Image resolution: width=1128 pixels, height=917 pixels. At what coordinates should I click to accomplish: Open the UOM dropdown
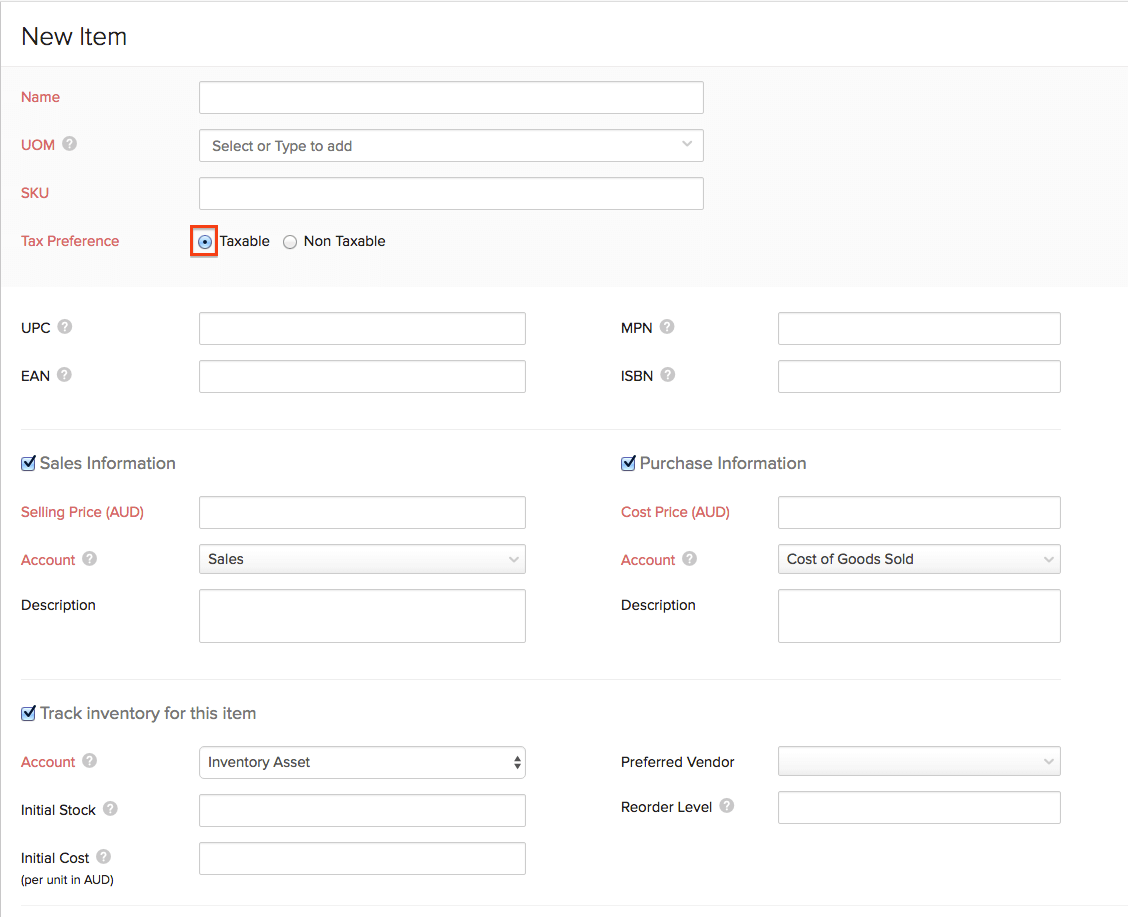[x=451, y=146]
